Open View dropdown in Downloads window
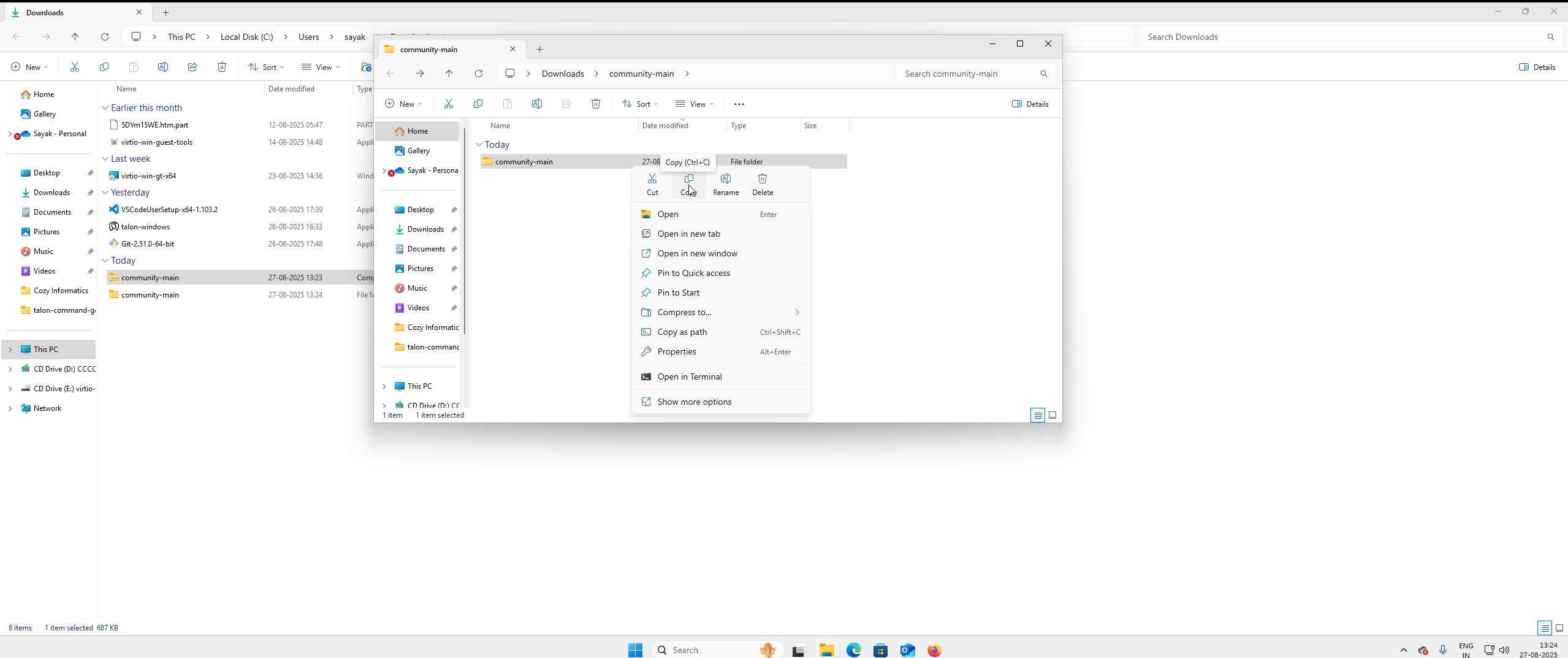The image size is (1568, 658). pos(321,67)
